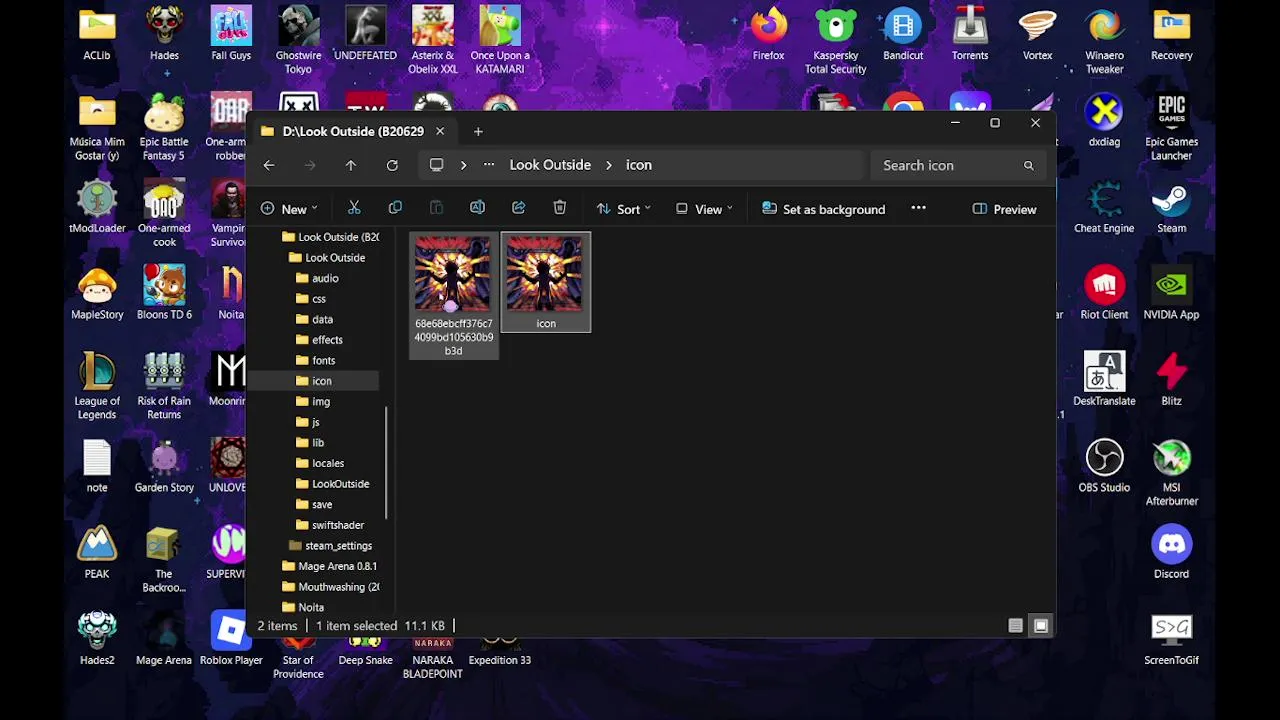Click Set as background button
1280x720 pixels.
823,209
